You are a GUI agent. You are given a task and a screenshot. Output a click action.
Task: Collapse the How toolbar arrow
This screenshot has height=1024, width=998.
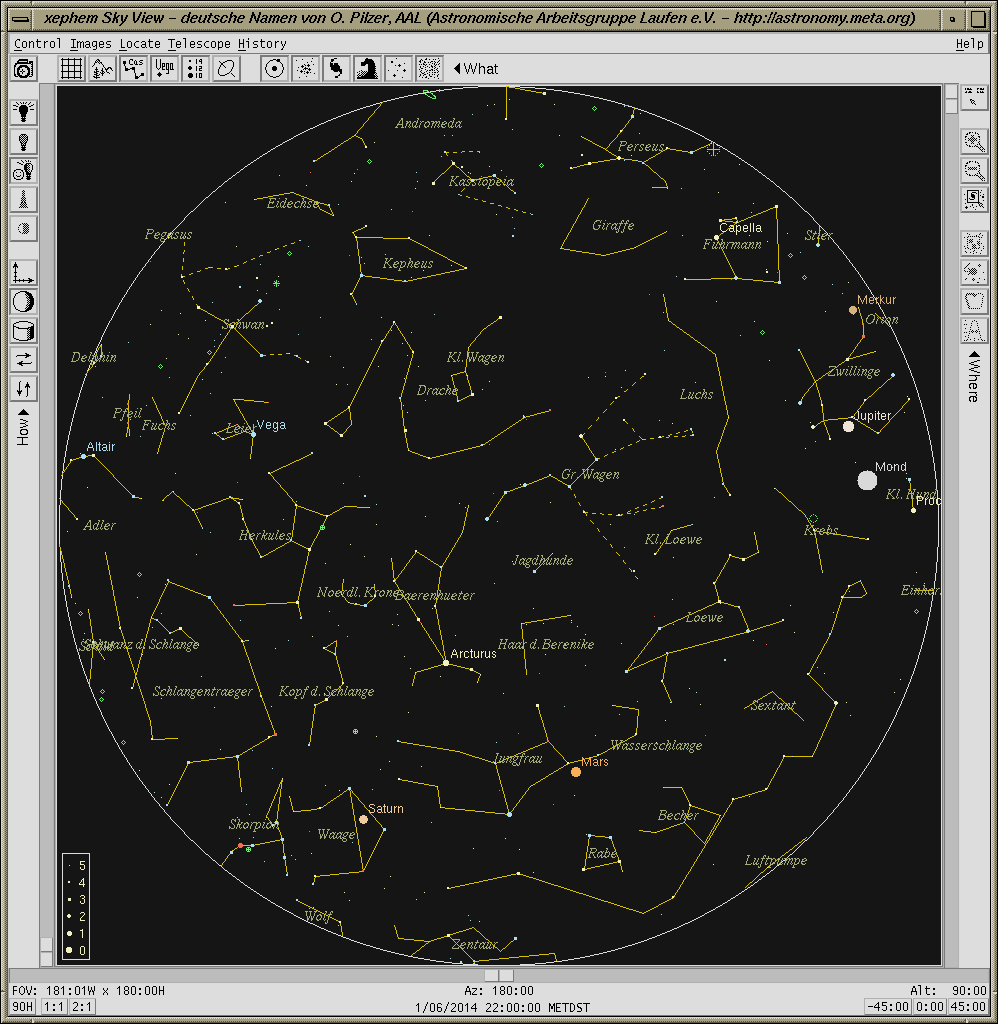pyautogui.click(x=24, y=412)
